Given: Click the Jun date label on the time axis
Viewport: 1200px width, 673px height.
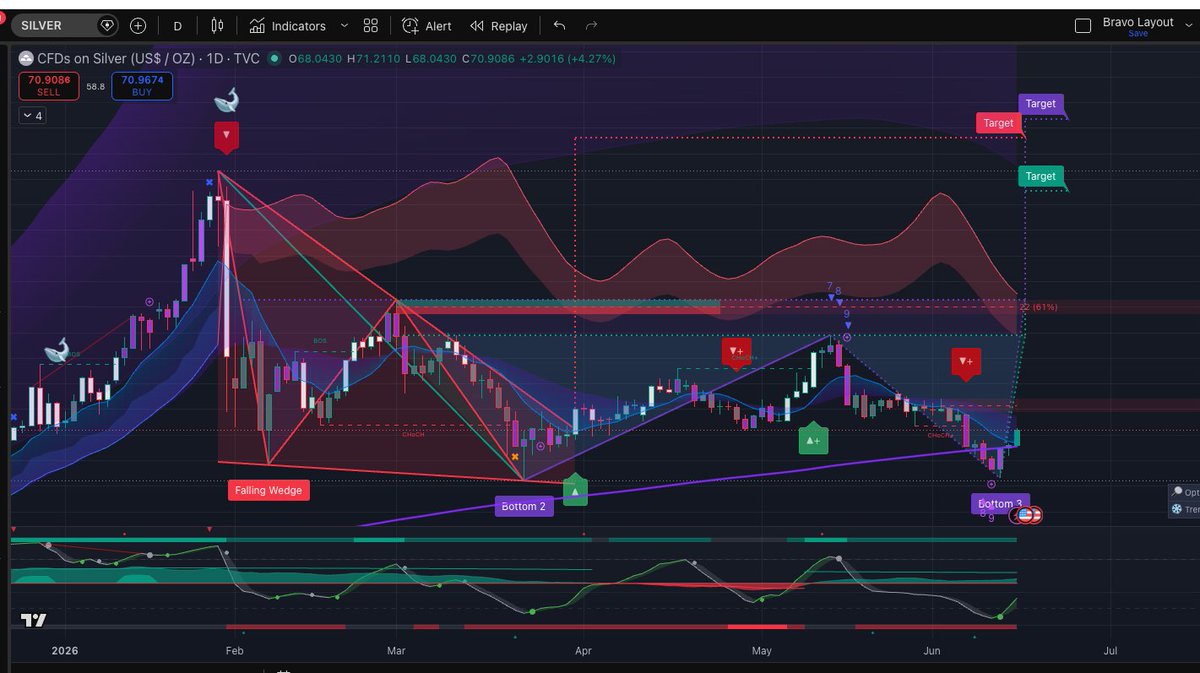Looking at the screenshot, I should pos(932,650).
